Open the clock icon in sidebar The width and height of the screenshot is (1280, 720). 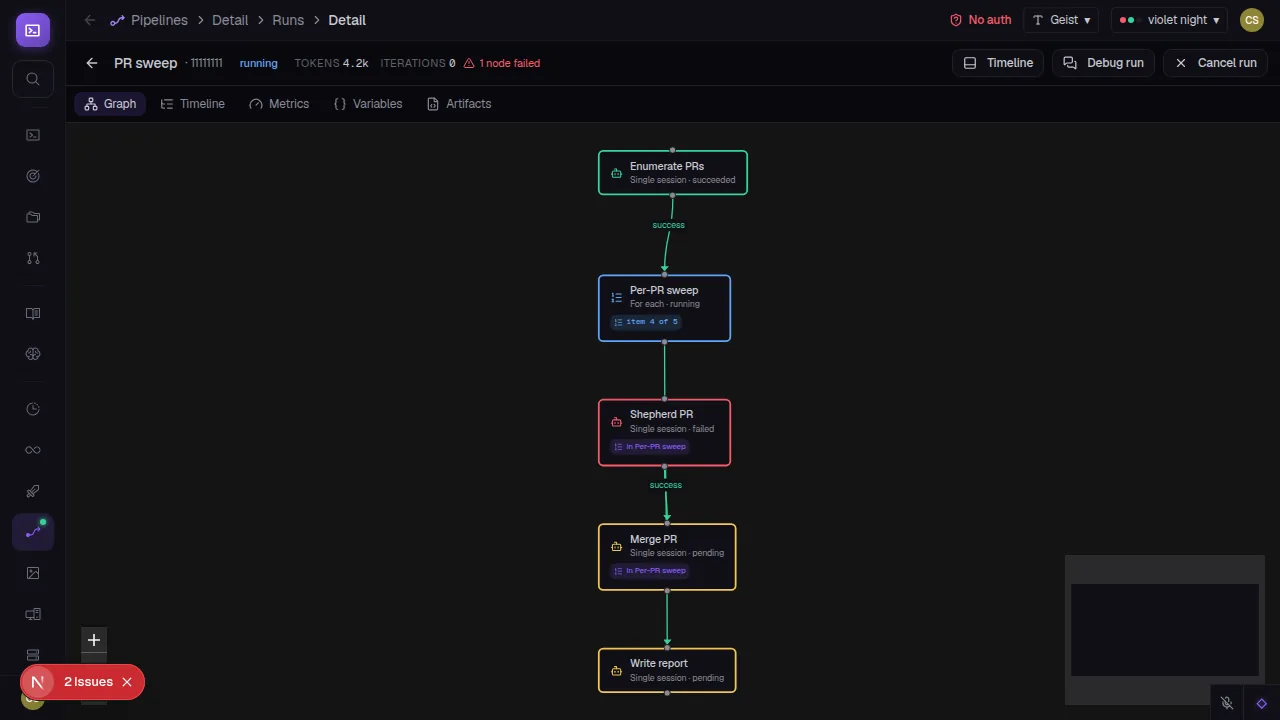pyautogui.click(x=33, y=409)
